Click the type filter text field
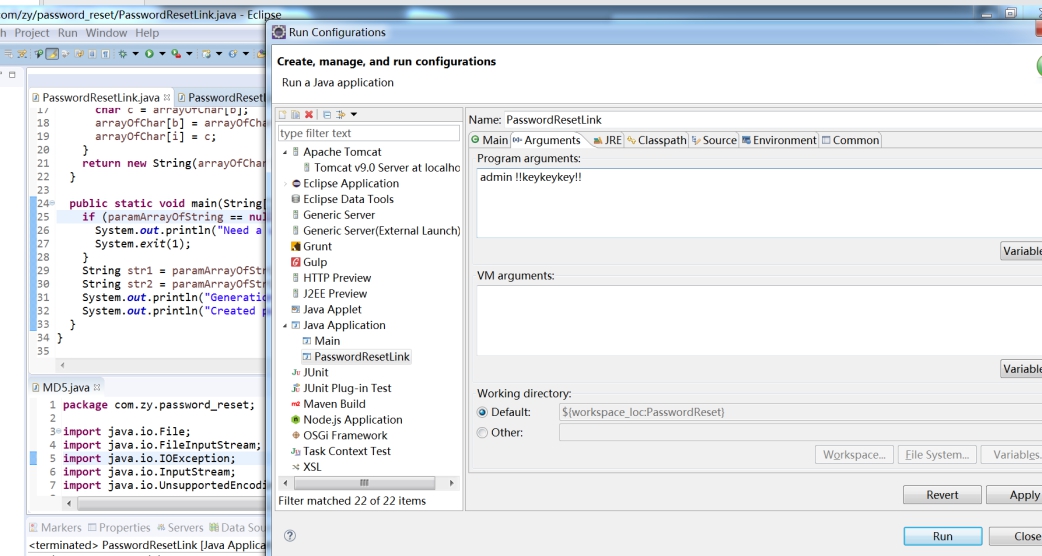 (369, 133)
